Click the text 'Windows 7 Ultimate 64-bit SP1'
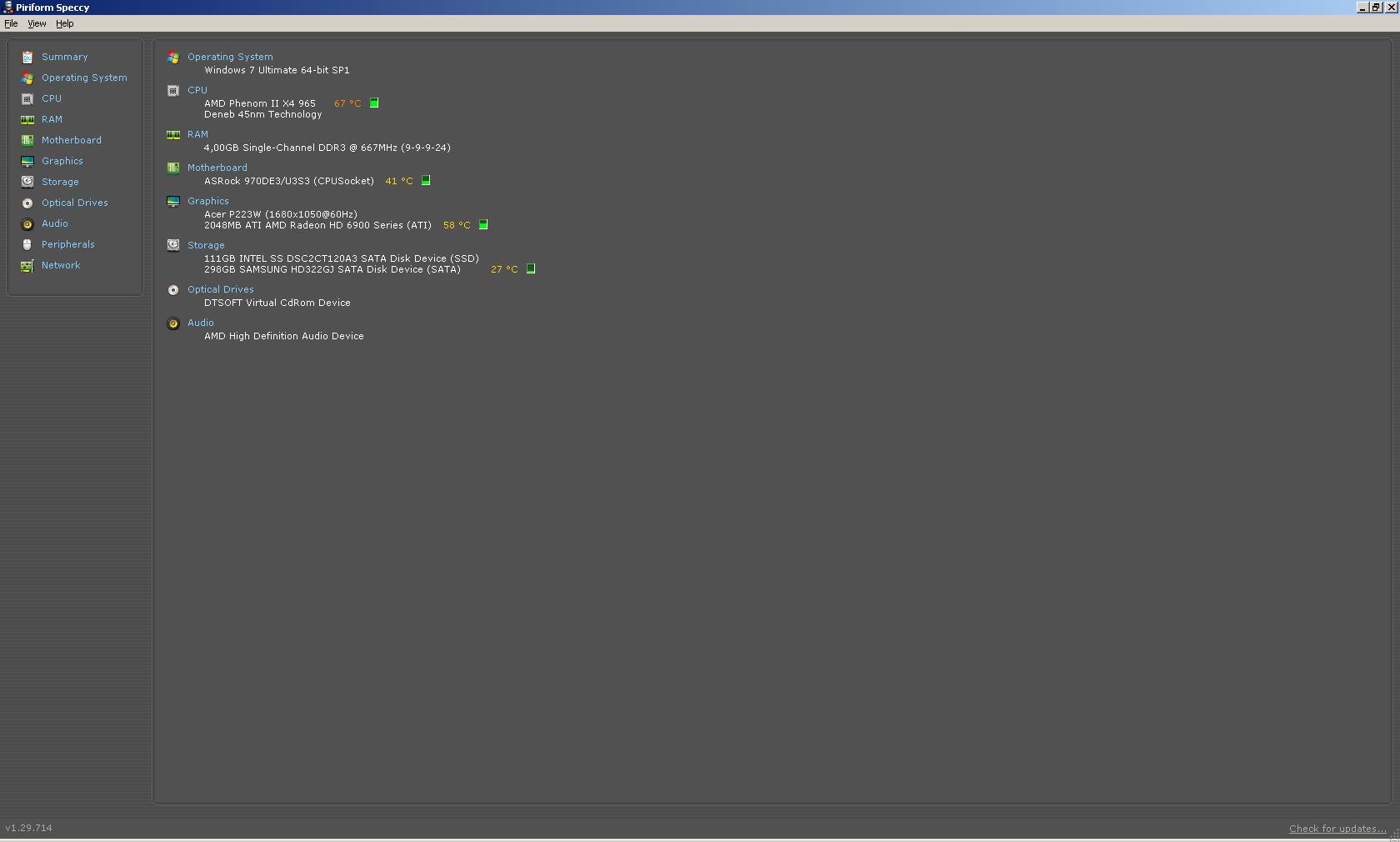1400x842 pixels. [x=277, y=71]
